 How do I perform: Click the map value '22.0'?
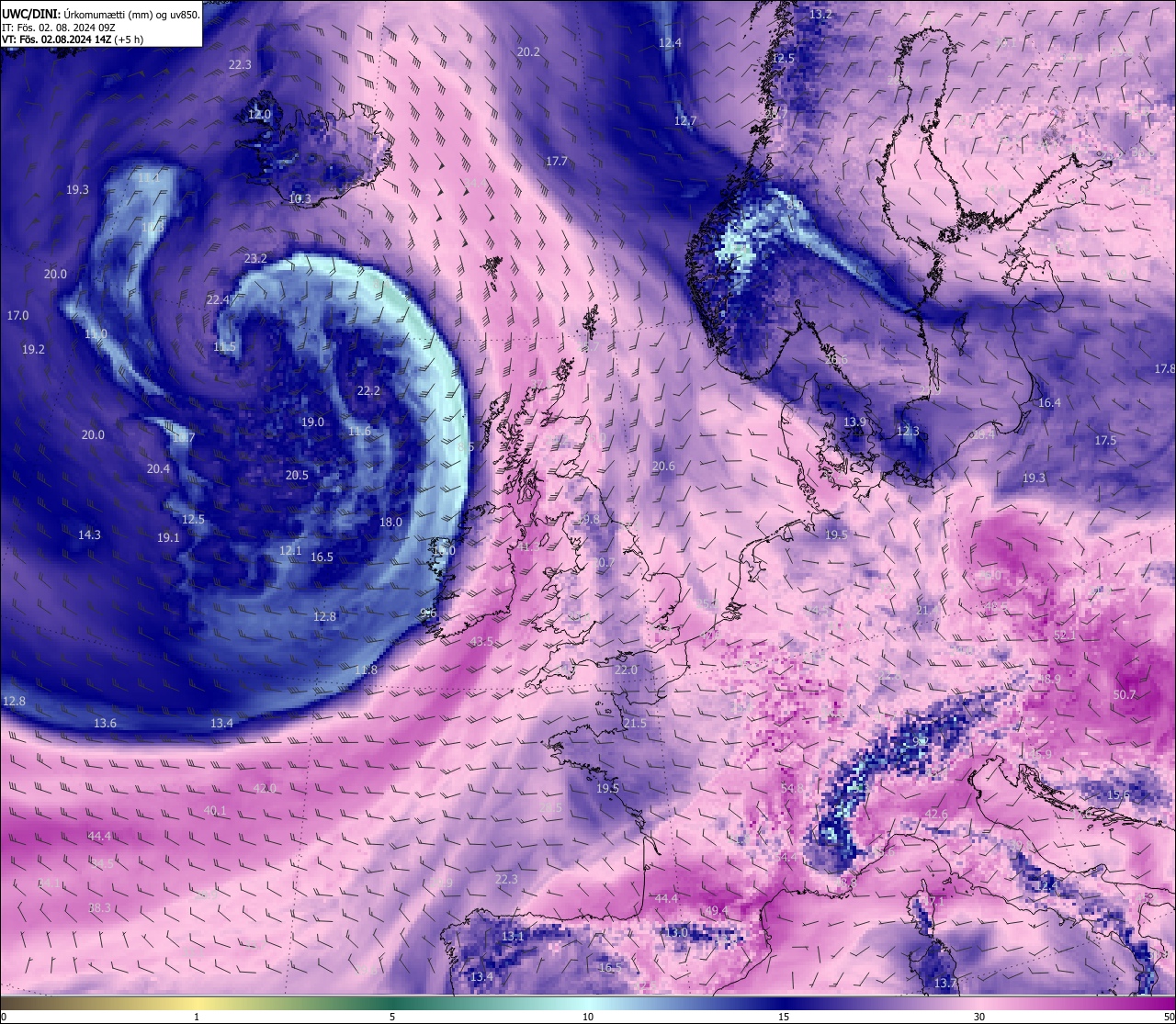coord(626,670)
